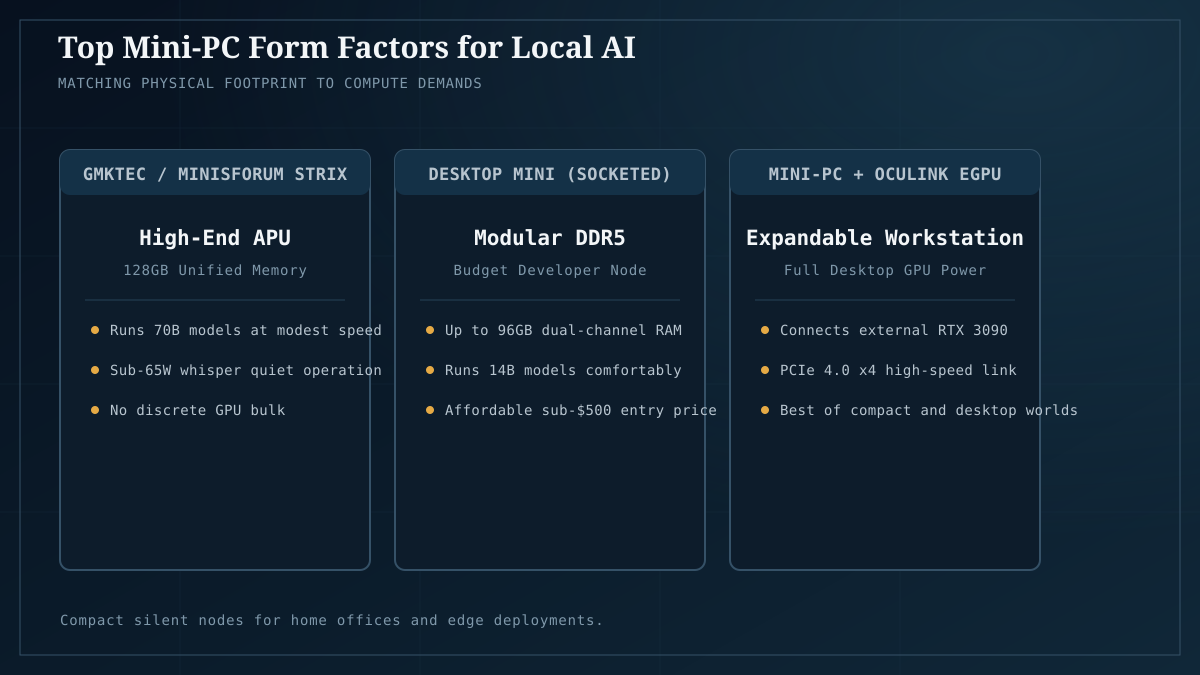Select the line "No discrete GPU bulk"
Viewport: 1200px width, 675px height.
198,410
